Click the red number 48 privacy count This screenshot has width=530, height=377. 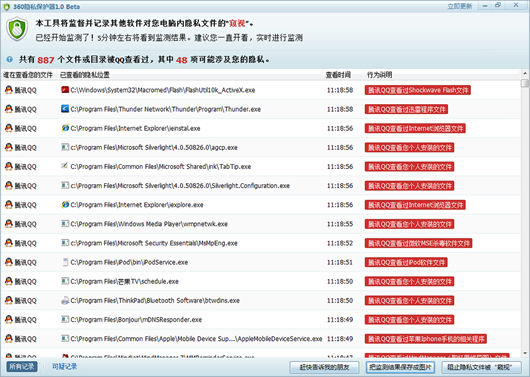(182, 60)
